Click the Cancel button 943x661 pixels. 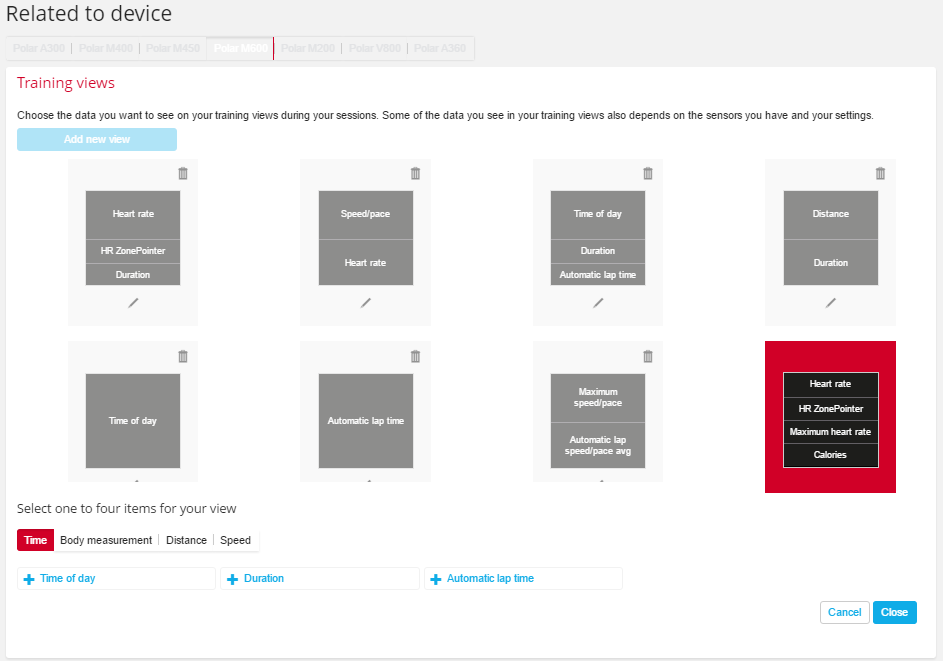pyautogui.click(x=844, y=612)
